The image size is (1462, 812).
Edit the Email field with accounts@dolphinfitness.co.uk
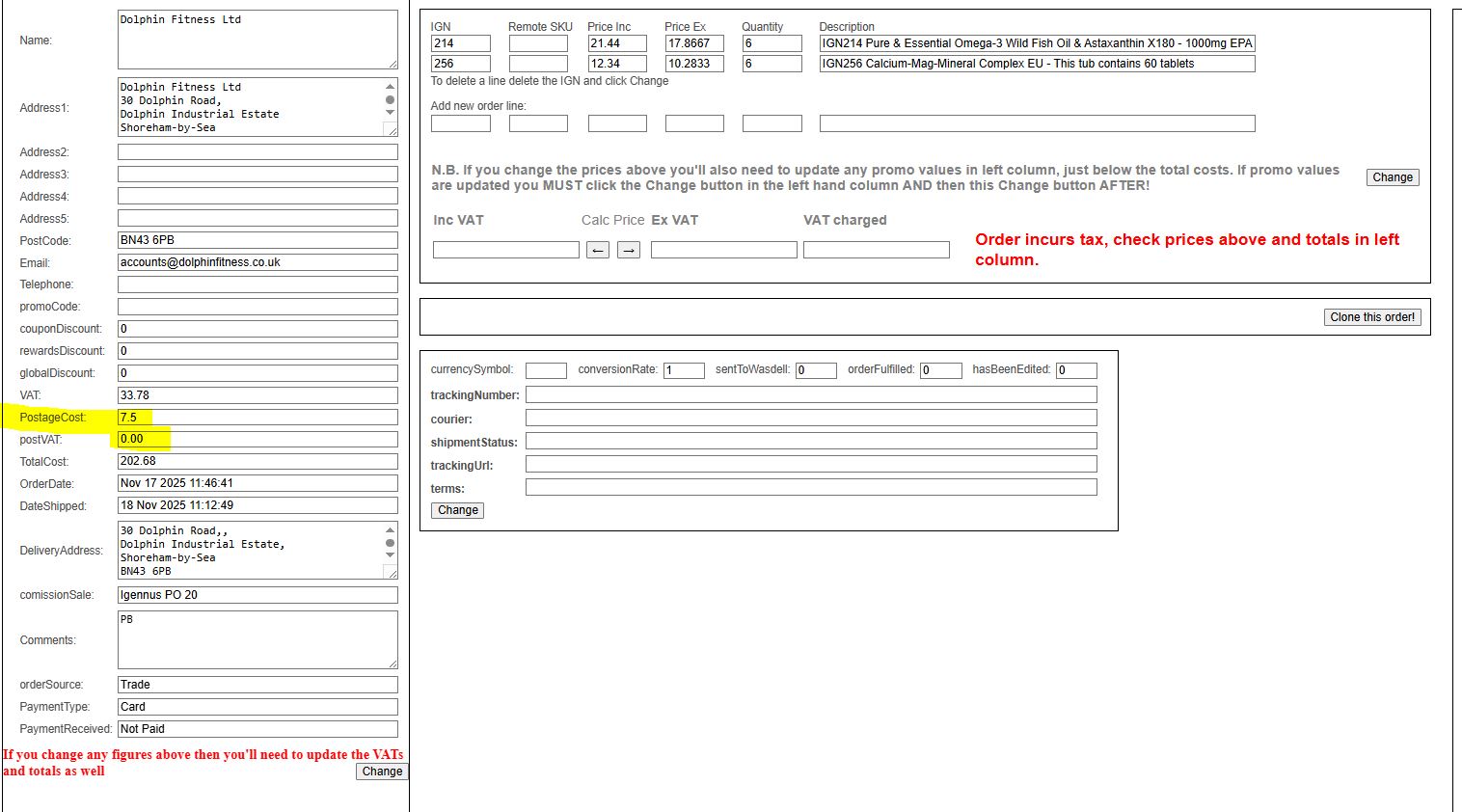pyautogui.click(x=257, y=262)
